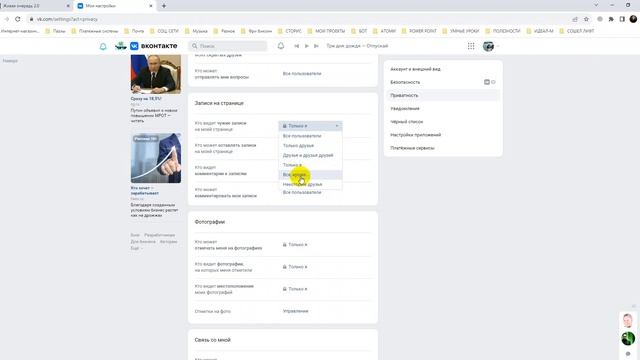Open the МОИ ПРОЕКТЫ bookmark folder
Image resolution: width=640 pixels, height=360 pixels.
tap(326, 31)
